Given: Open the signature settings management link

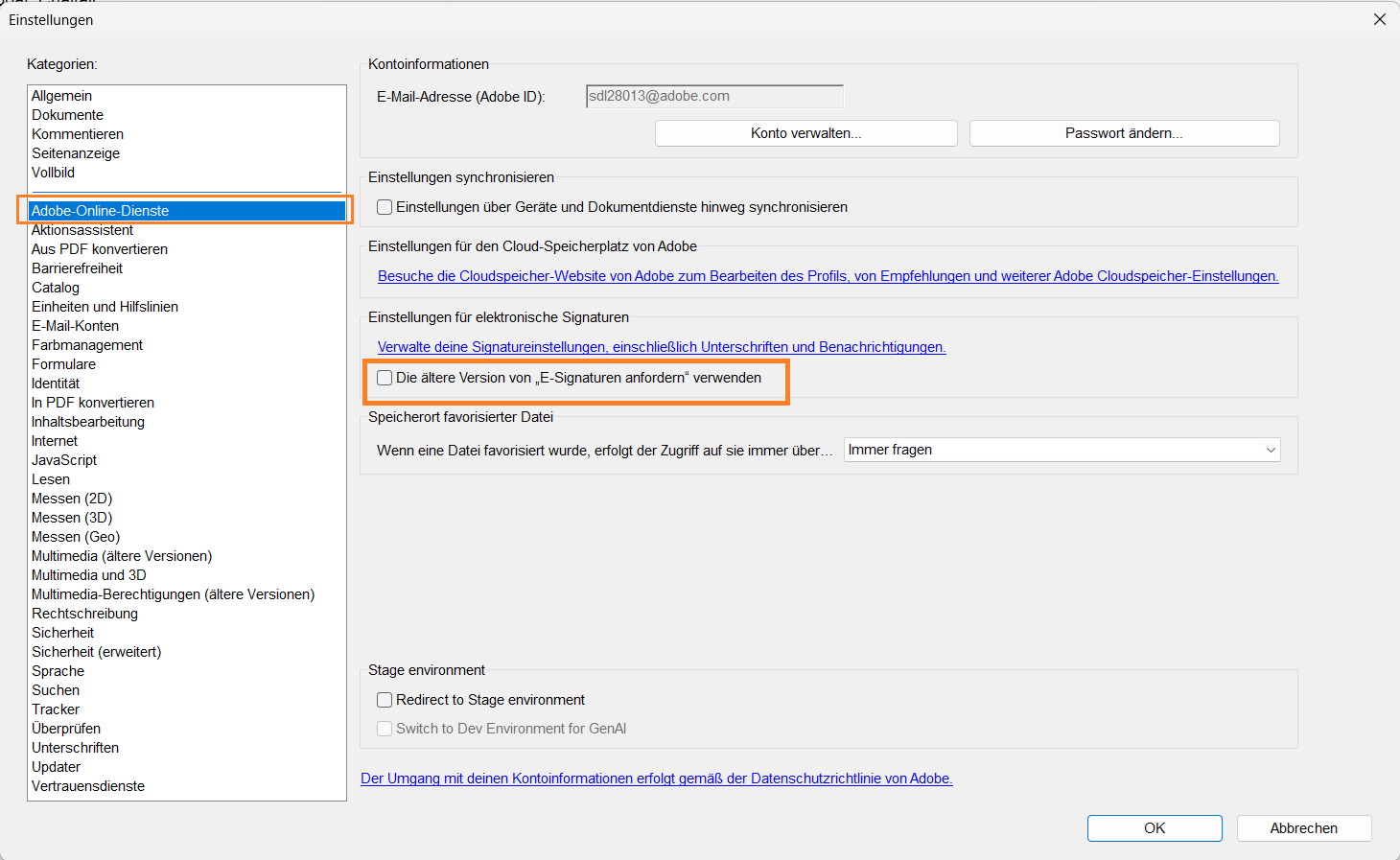Looking at the screenshot, I should (x=663, y=346).
